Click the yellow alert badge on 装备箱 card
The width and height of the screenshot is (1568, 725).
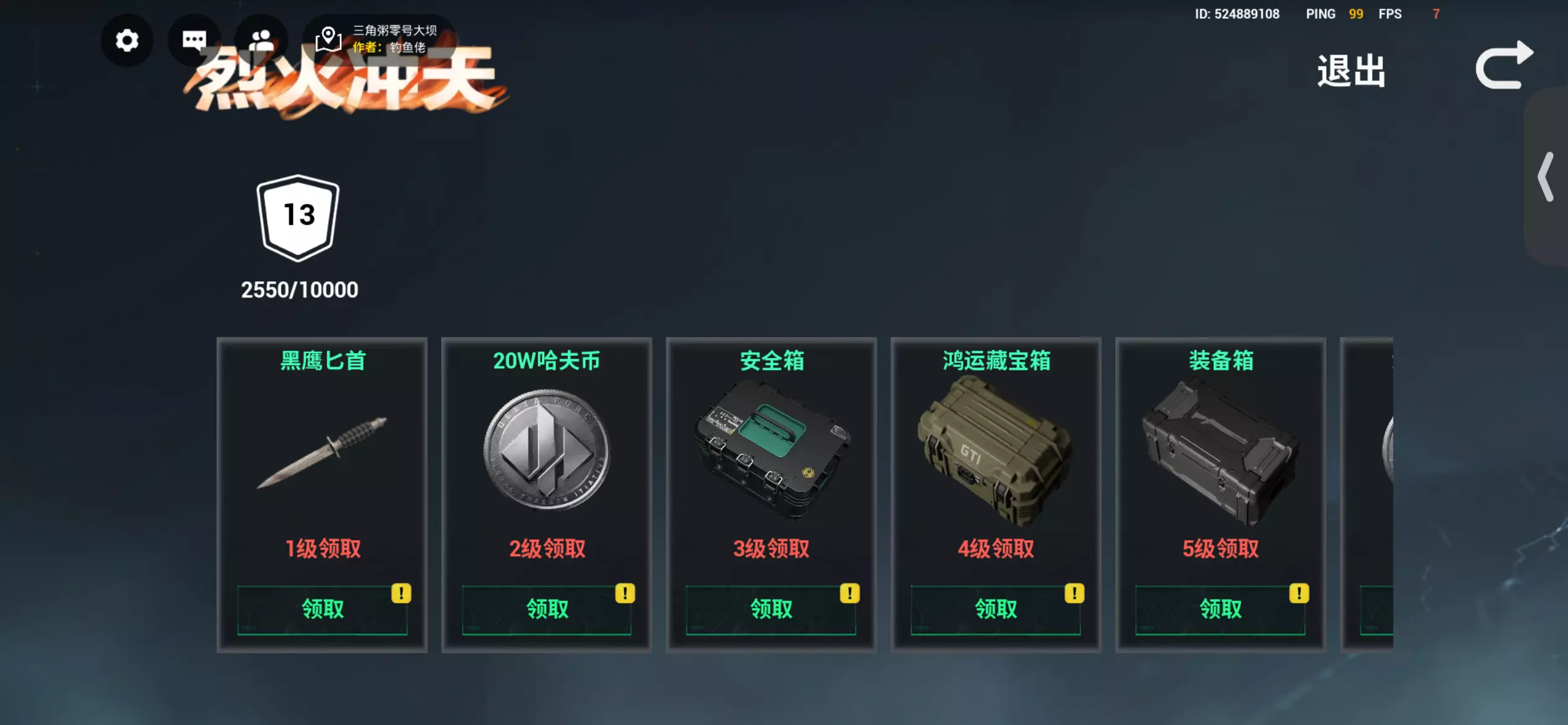(1299, 593)
